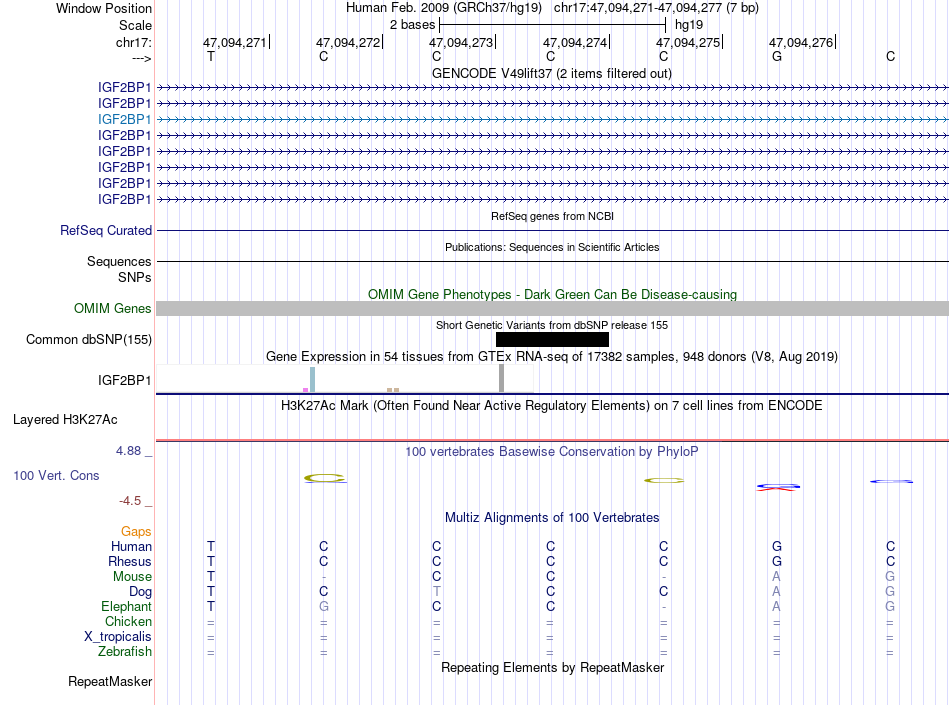Click small pink bar in GTEx chart
Screen dimensions: 950x705
[305, 390]
